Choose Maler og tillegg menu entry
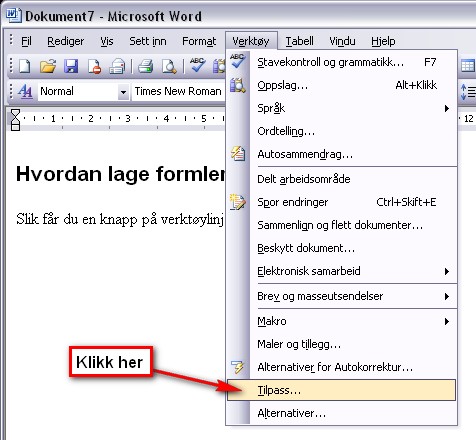This screenshot has width=476, height=440. coord(342,344)
